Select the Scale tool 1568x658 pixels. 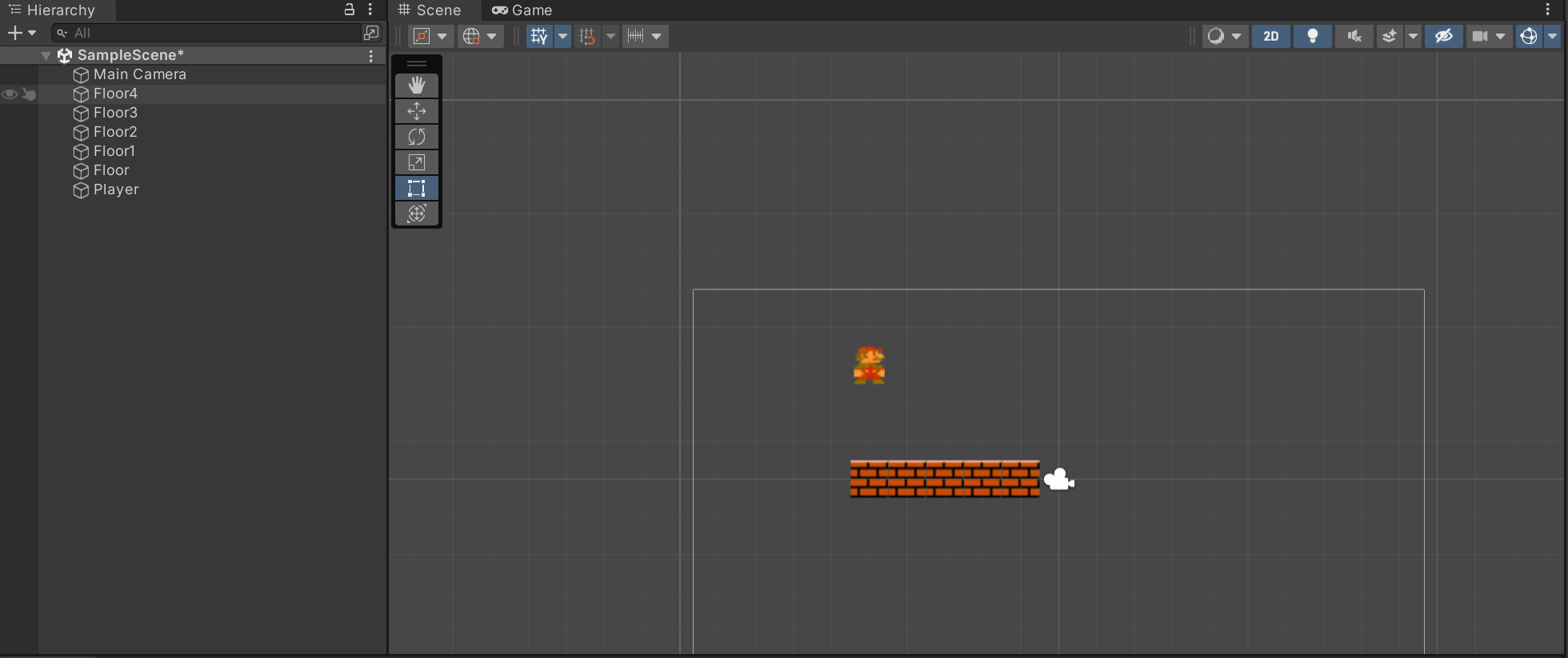(x=417, y=162)
